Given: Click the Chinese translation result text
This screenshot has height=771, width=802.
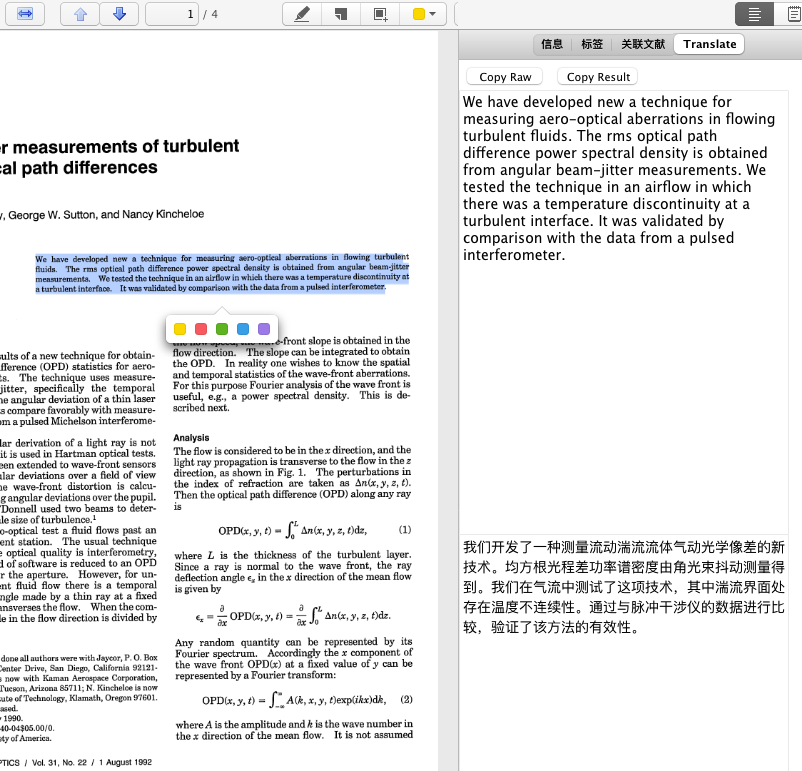Looking at the screenshot, I should pos(623,587).
